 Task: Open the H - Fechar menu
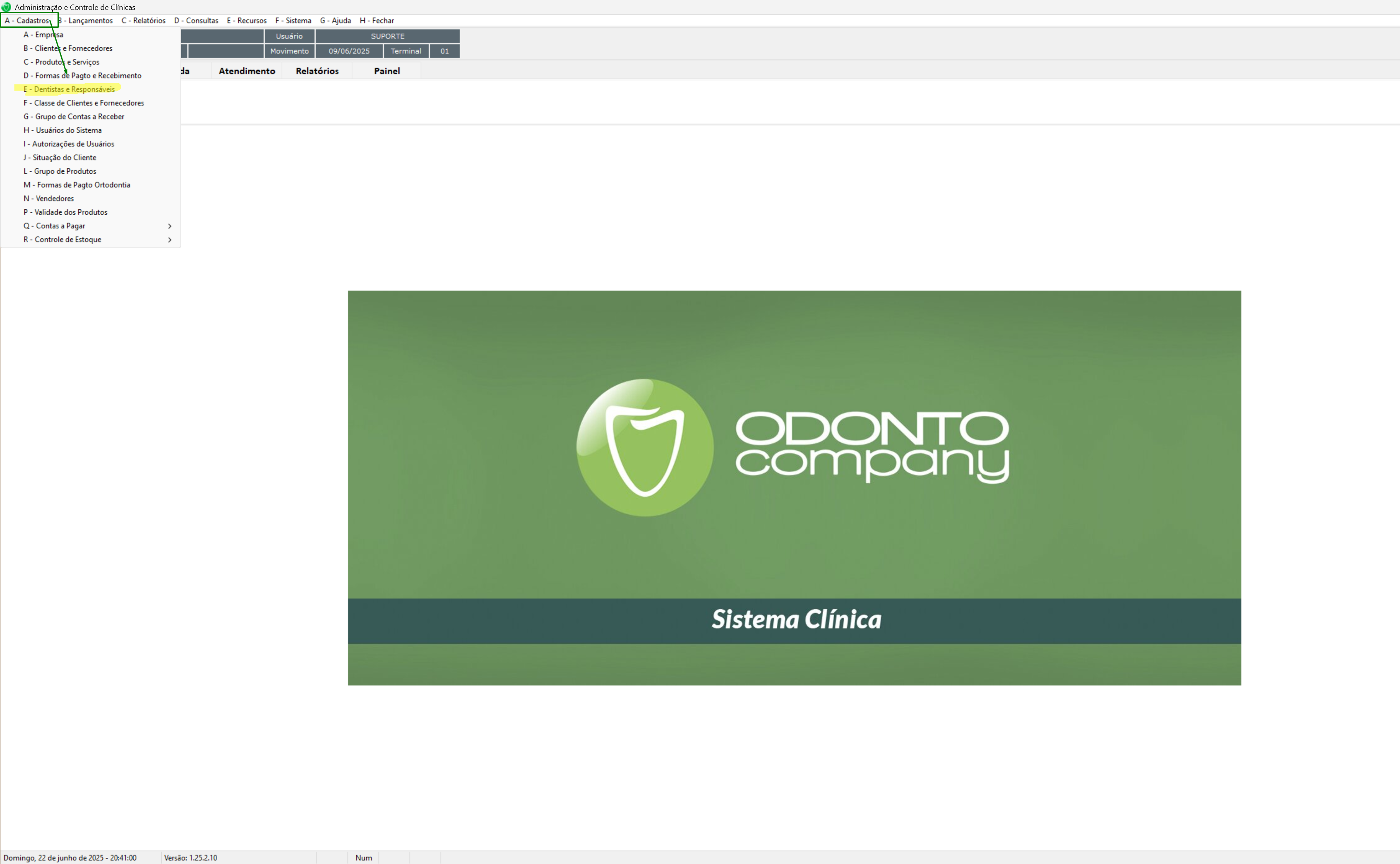tap(377, 21)
